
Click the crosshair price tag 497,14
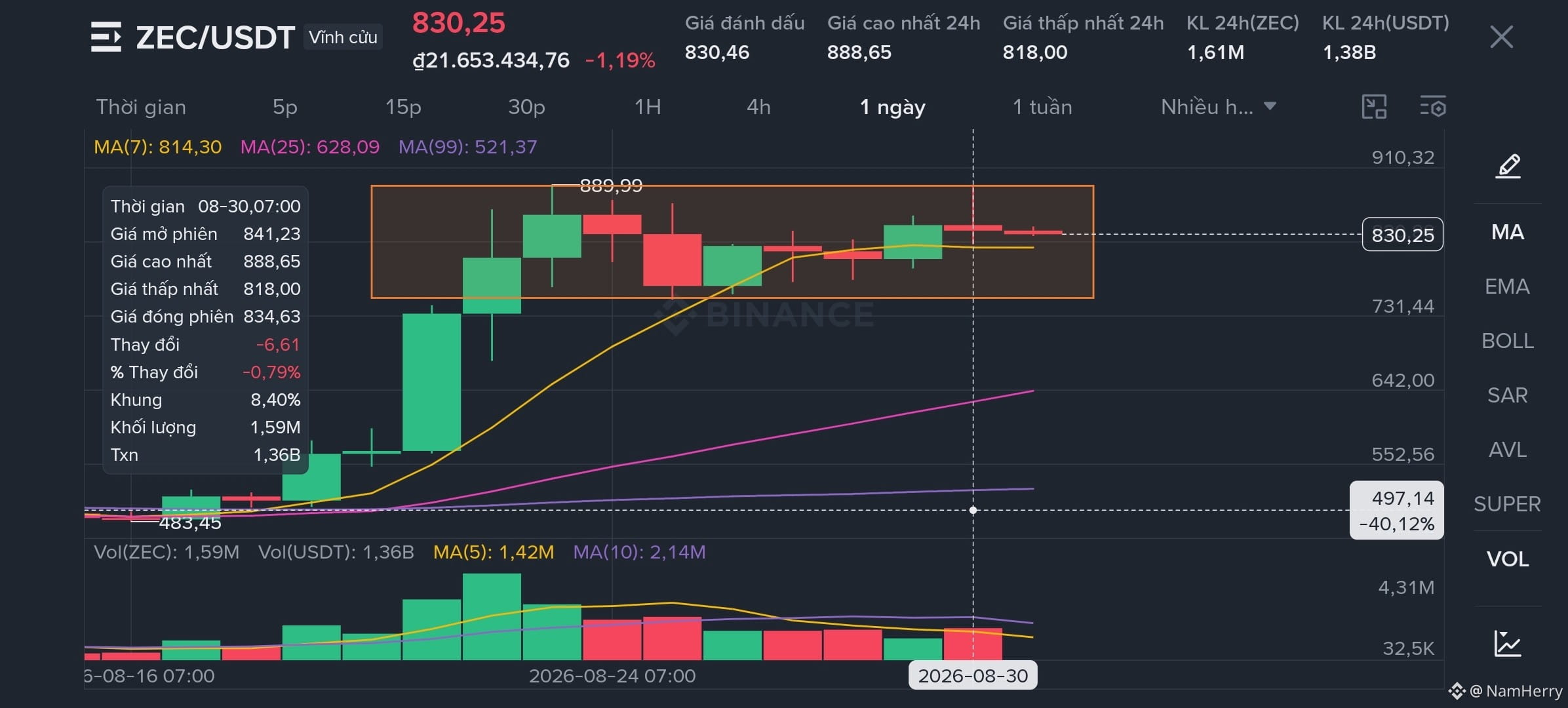point(1397,511)
